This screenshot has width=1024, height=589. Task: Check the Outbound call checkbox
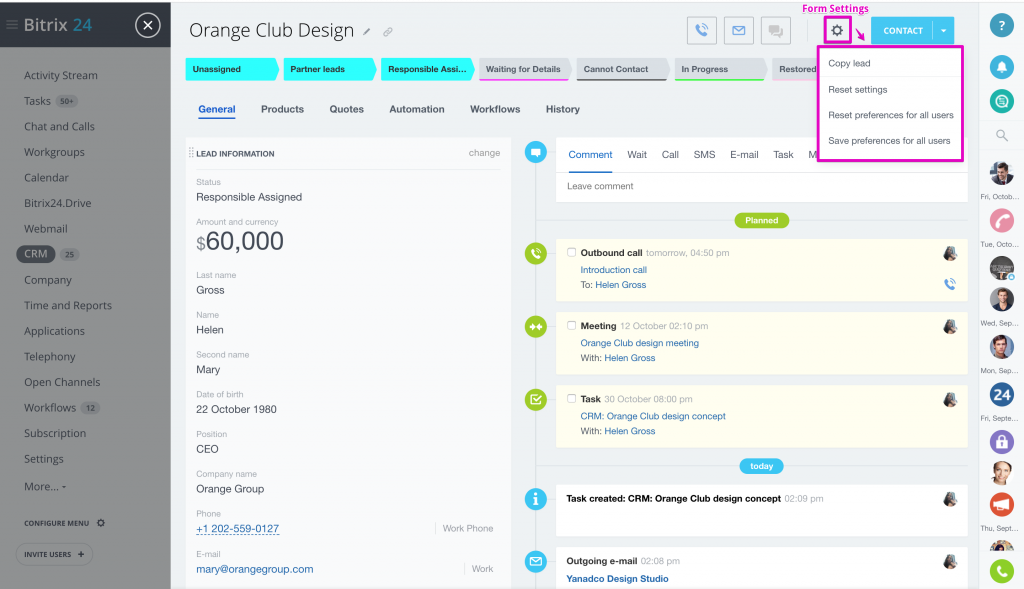click(571, 252)
